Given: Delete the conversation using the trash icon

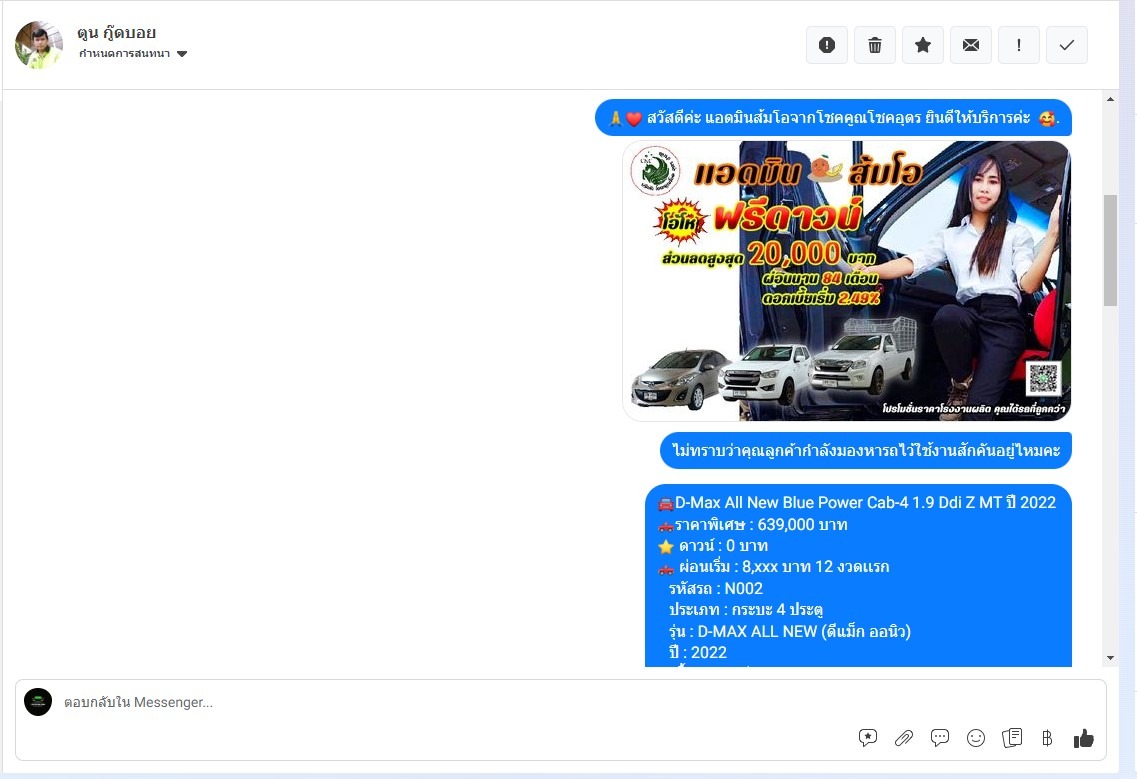Looking at the screenshot, I should pos(875,45).
